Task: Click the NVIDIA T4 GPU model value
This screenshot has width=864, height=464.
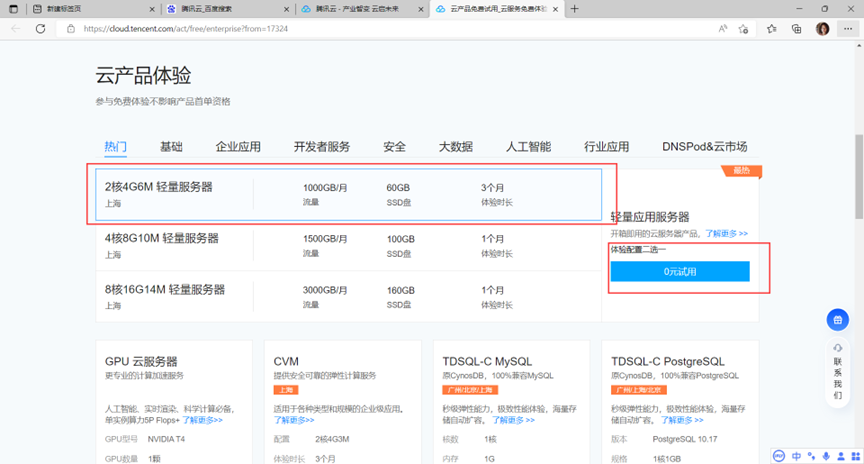Action: (x=166, y=439)
